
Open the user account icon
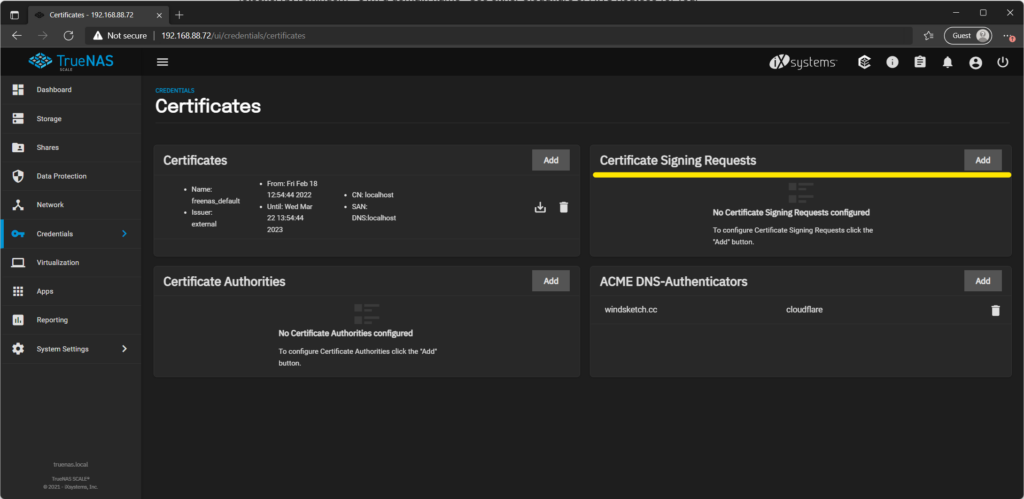[976, 63]
